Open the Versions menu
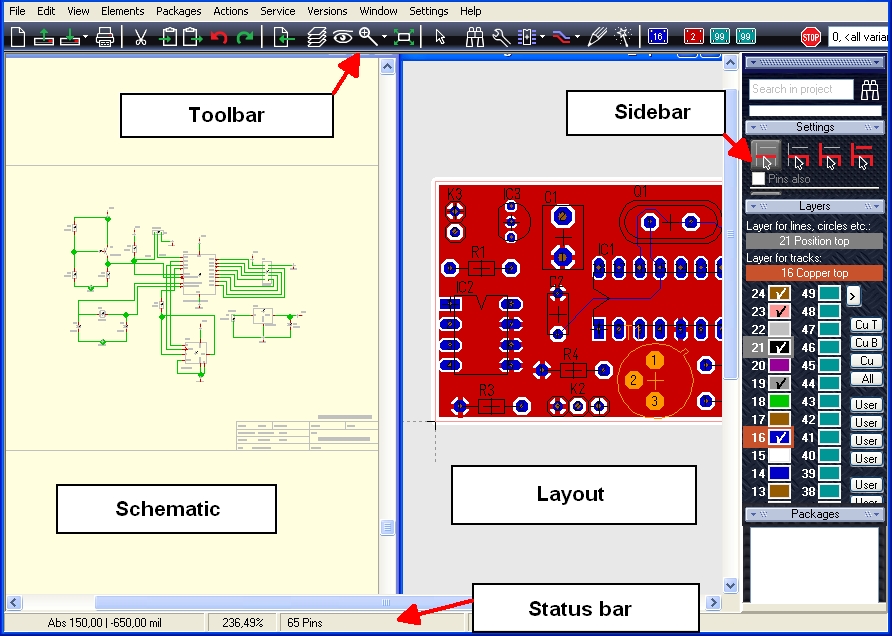 [x=327, y=11]
